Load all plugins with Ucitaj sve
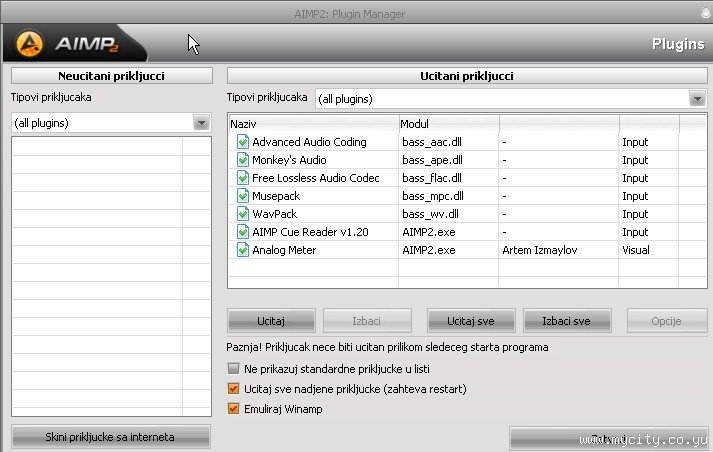This screenshot has height=452, width=713. pyautogui.click(x=471, y=321)
